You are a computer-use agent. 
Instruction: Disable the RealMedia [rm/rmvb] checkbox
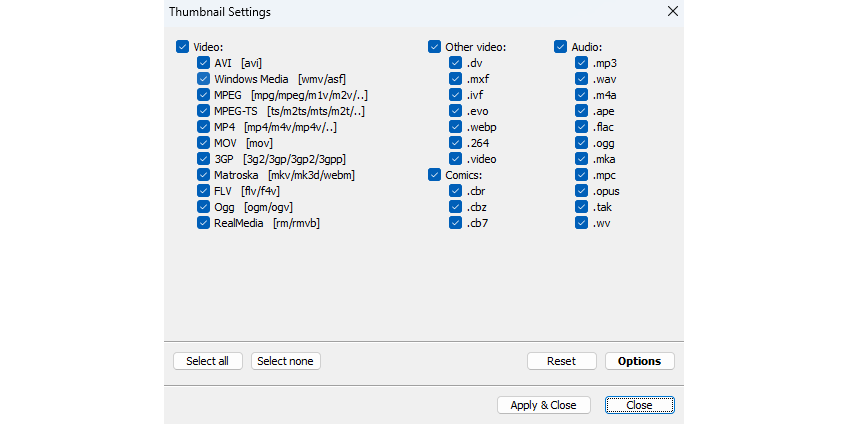click(204, 223)
